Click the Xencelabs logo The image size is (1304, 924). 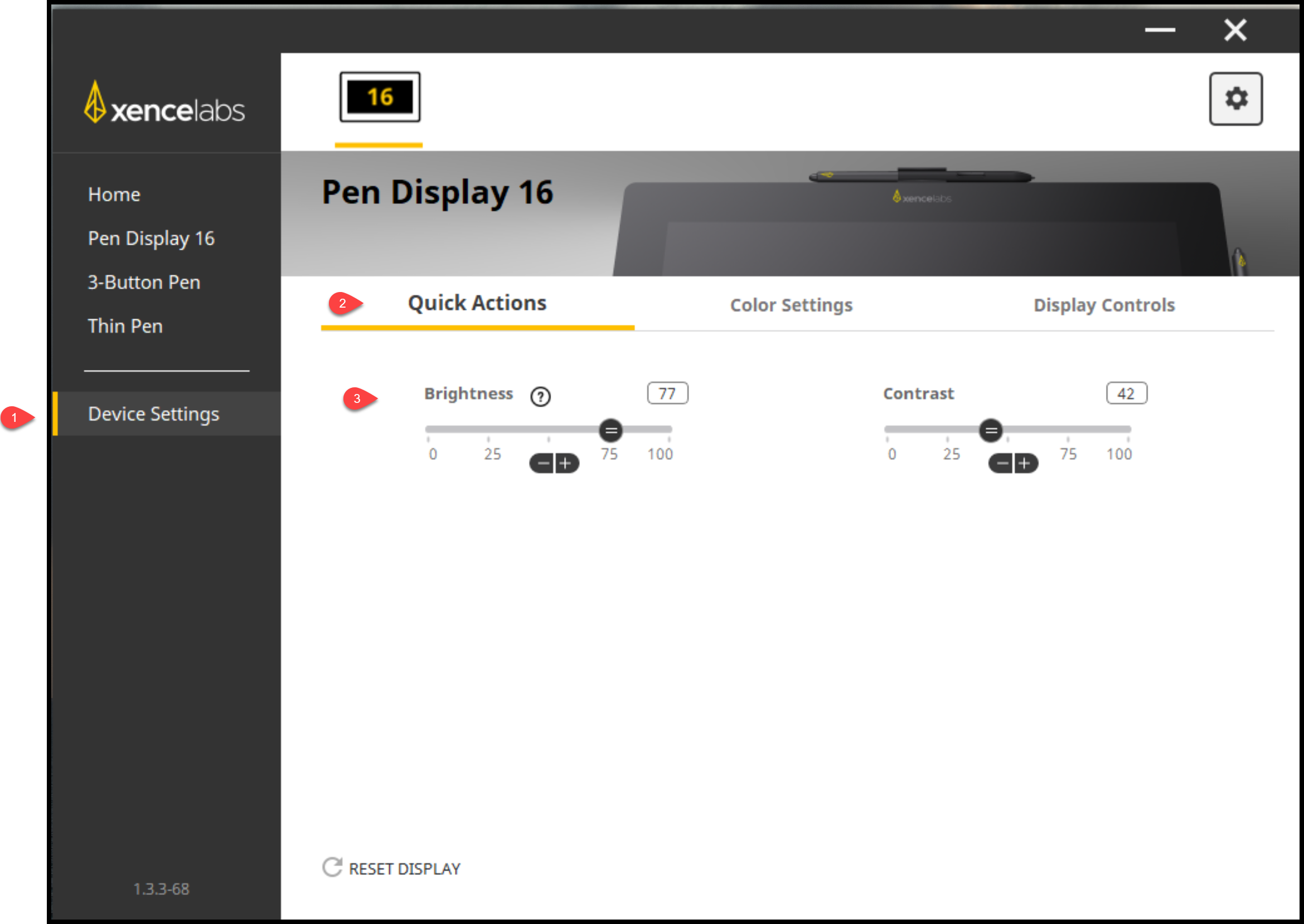click(x=164, y=104)
